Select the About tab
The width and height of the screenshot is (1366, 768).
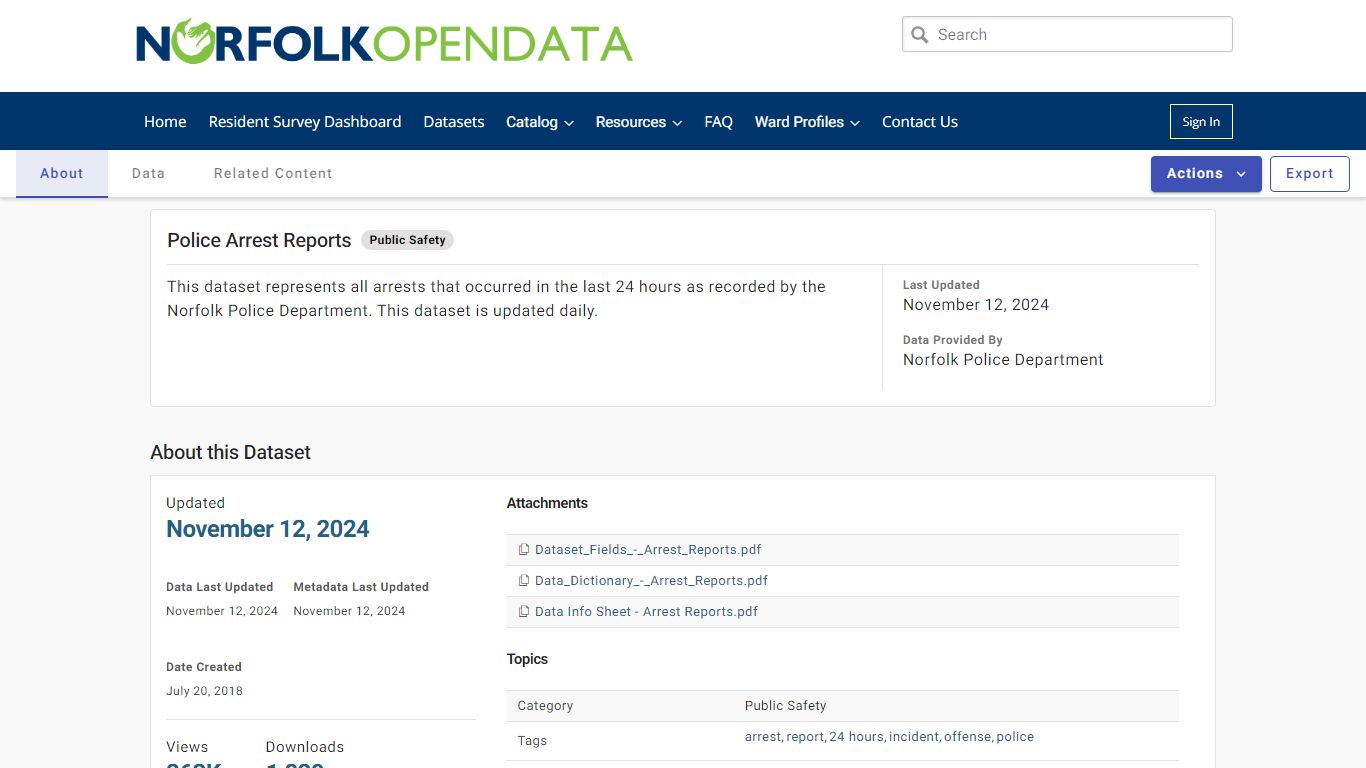pyautogui.click(x=62, y=174)
